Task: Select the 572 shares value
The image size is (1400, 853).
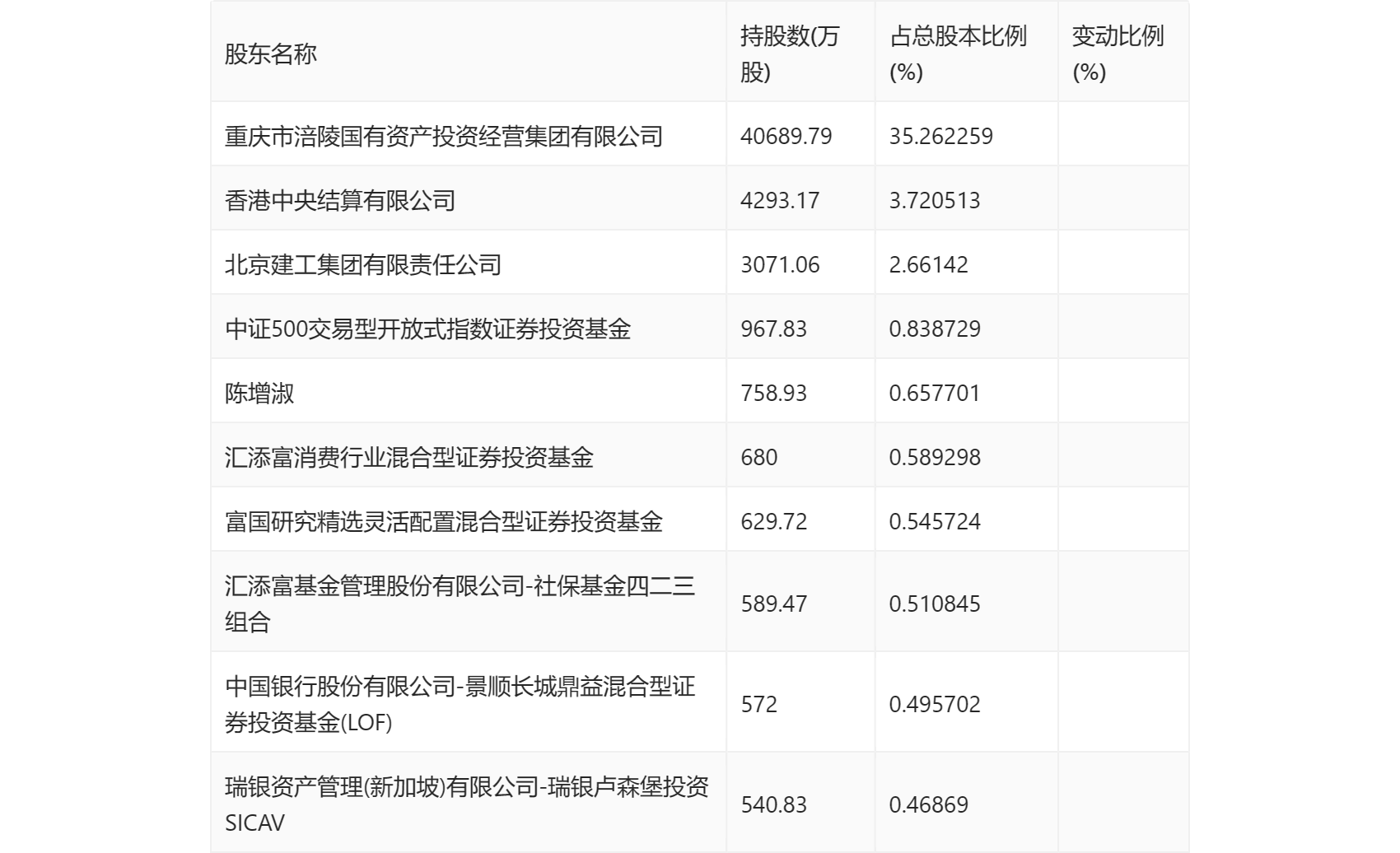Action: click(x=759, y=704)
